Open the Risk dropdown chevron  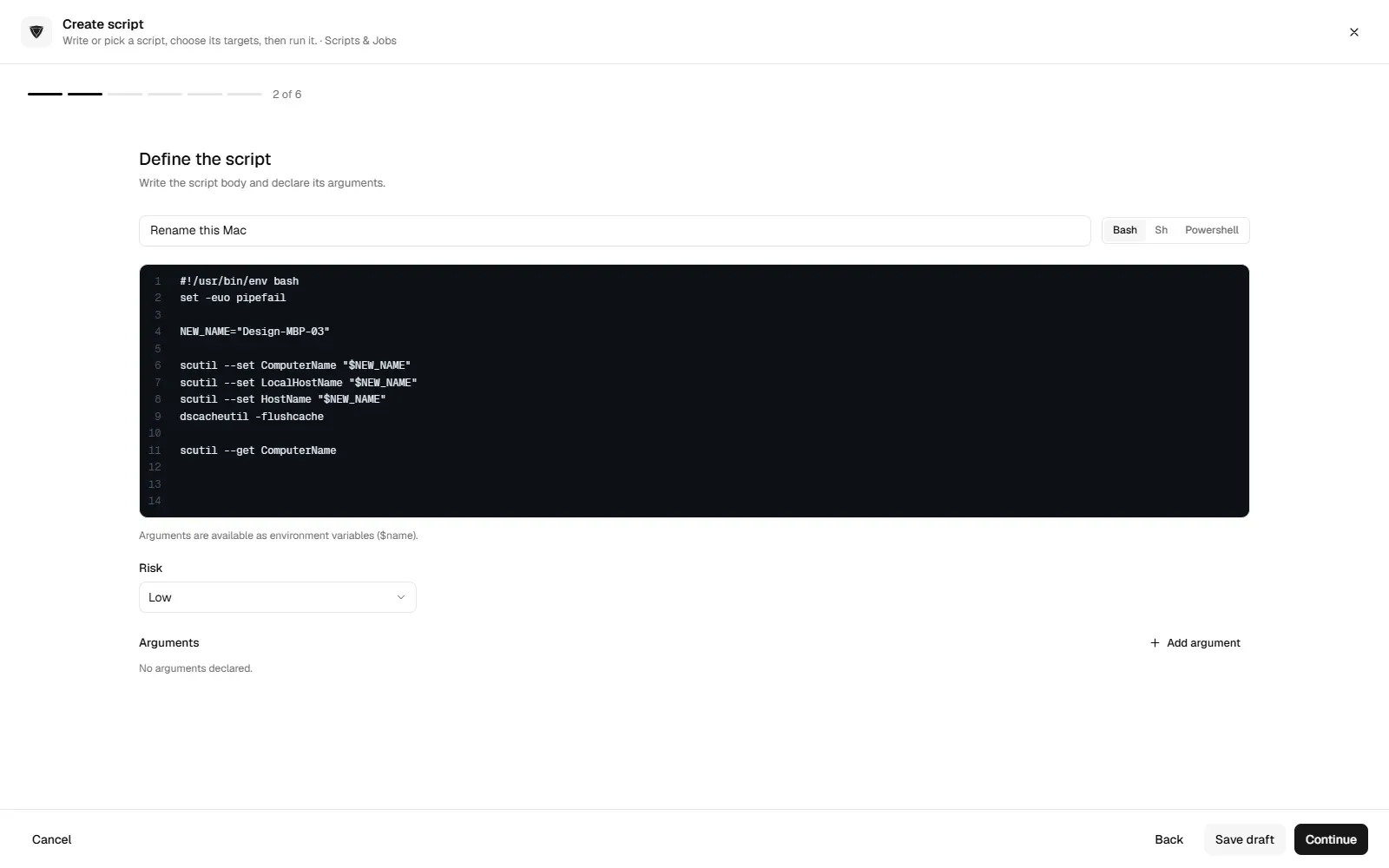(x=400, y=597)
